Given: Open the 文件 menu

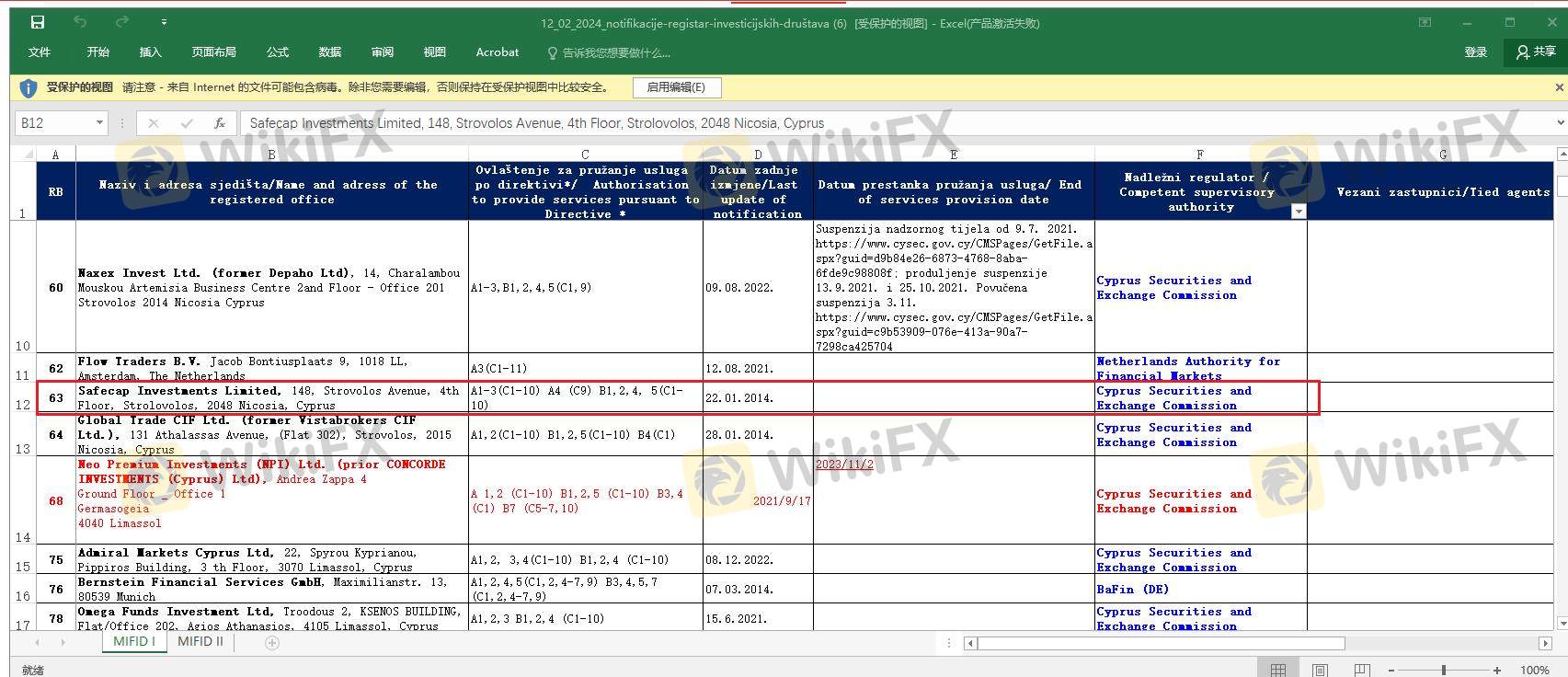Looking at the screenshot, I should click(39, 52).
